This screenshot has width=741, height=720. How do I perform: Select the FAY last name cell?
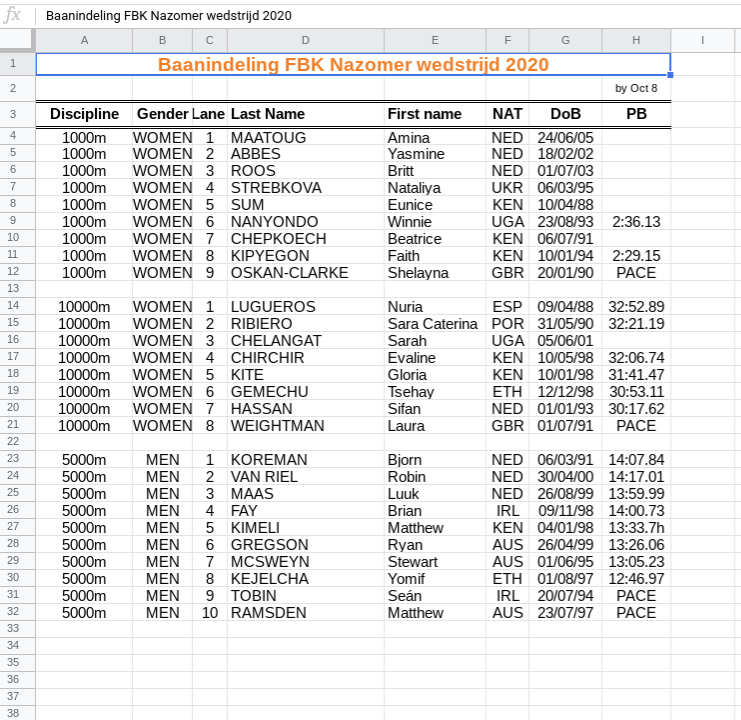coord(306,511)
